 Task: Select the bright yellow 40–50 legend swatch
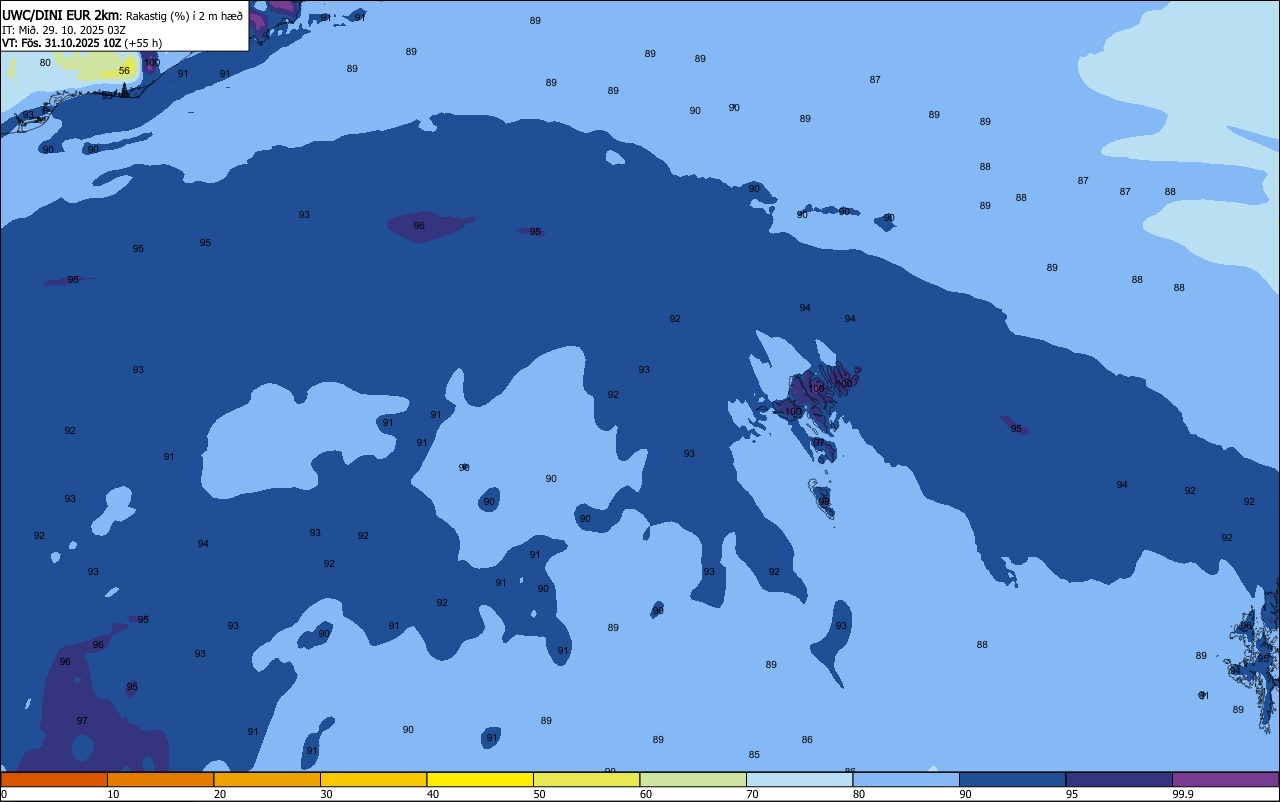tap(480, 779)
